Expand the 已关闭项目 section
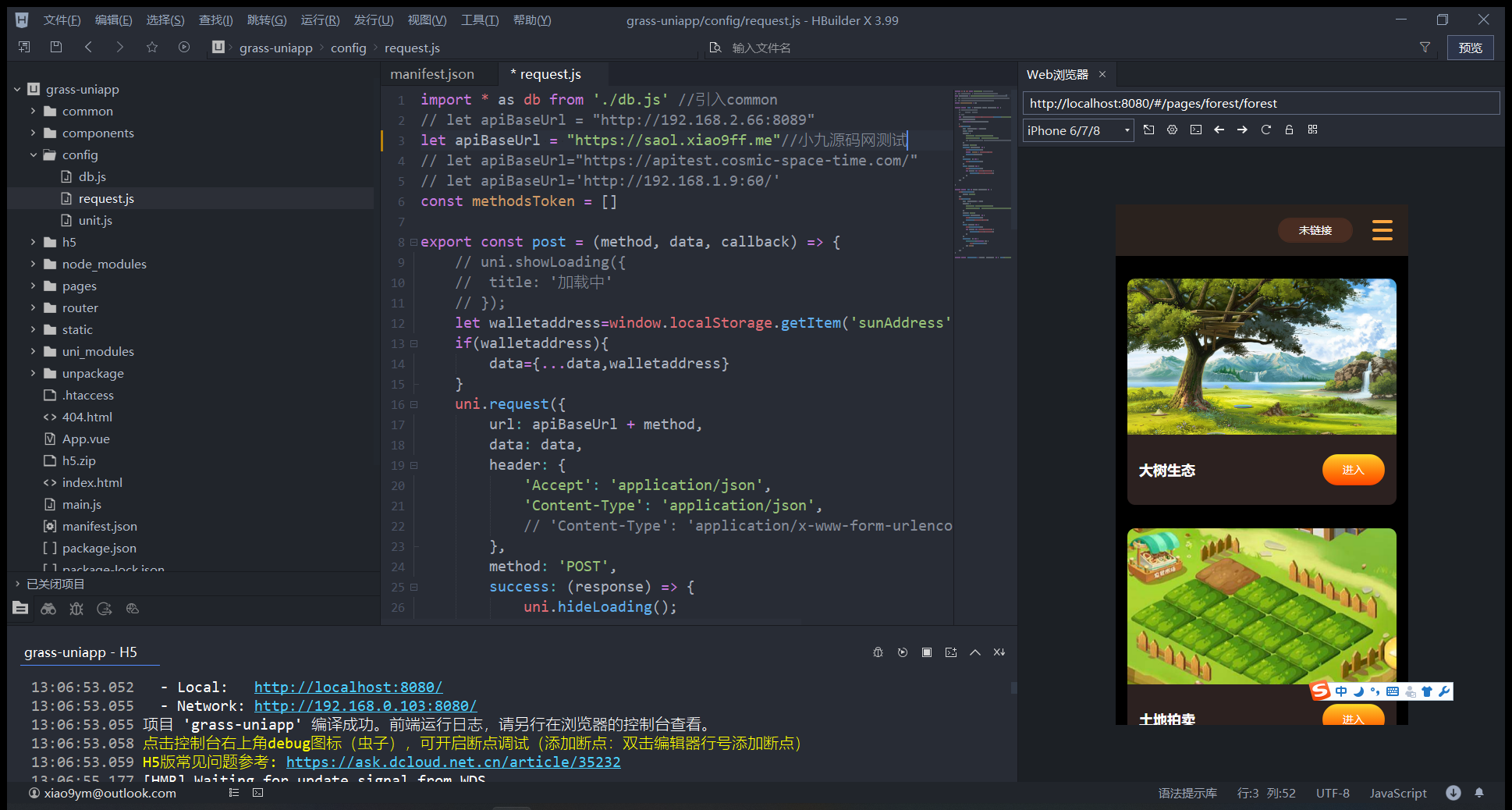 pos(17,584)
